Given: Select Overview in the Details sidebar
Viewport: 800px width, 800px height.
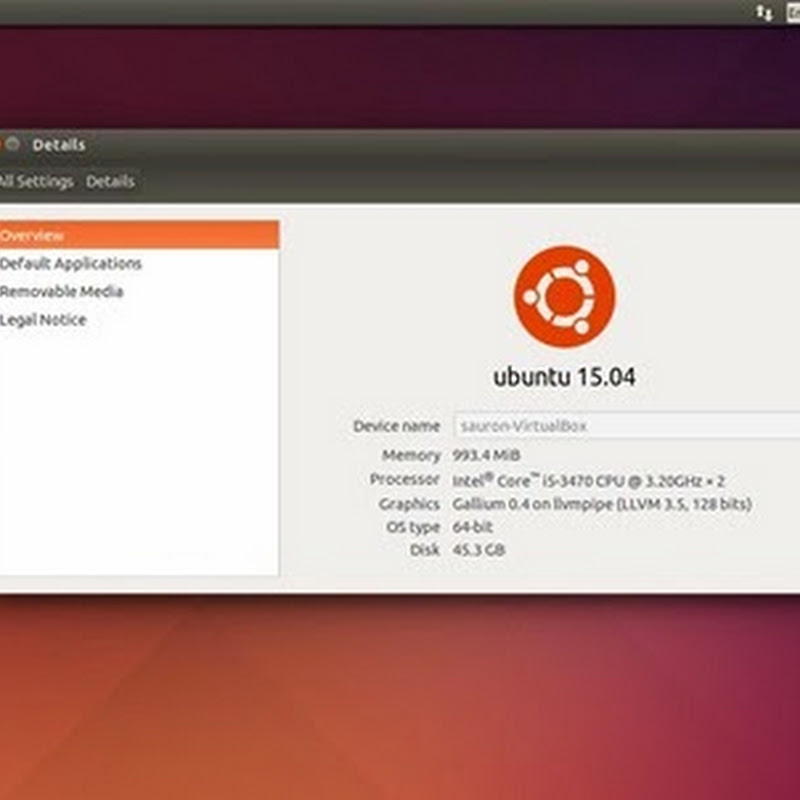Looking at the screenshot, I should tap(139, 235).
